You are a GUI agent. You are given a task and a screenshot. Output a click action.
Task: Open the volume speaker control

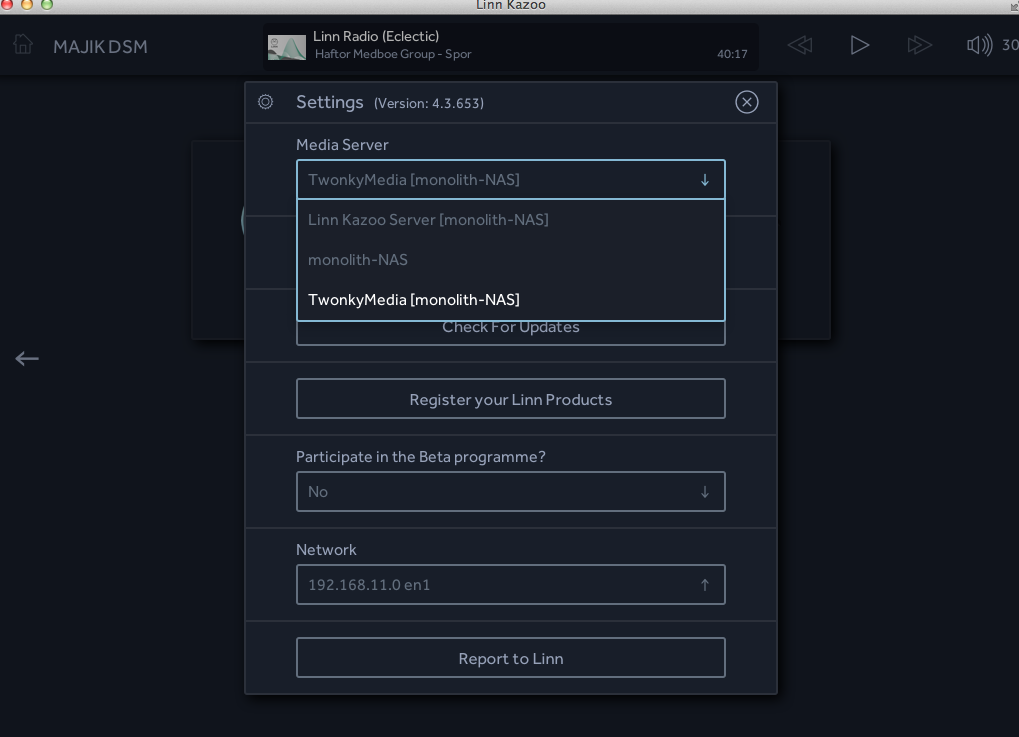pyautogui.click(x=979, y=45)
